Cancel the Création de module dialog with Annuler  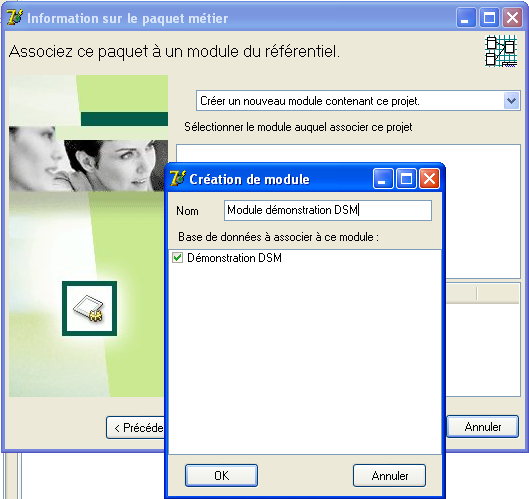[x=389, y=475]
